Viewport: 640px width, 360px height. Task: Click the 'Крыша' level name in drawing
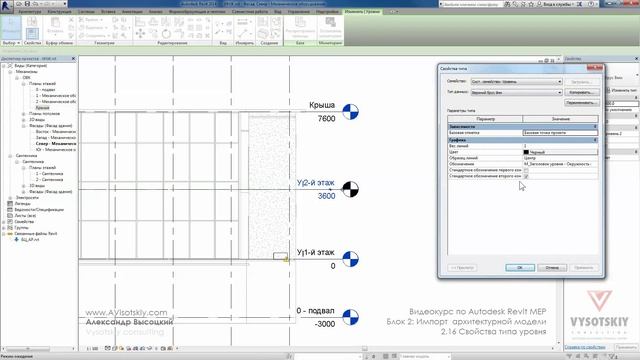(322, 105)
